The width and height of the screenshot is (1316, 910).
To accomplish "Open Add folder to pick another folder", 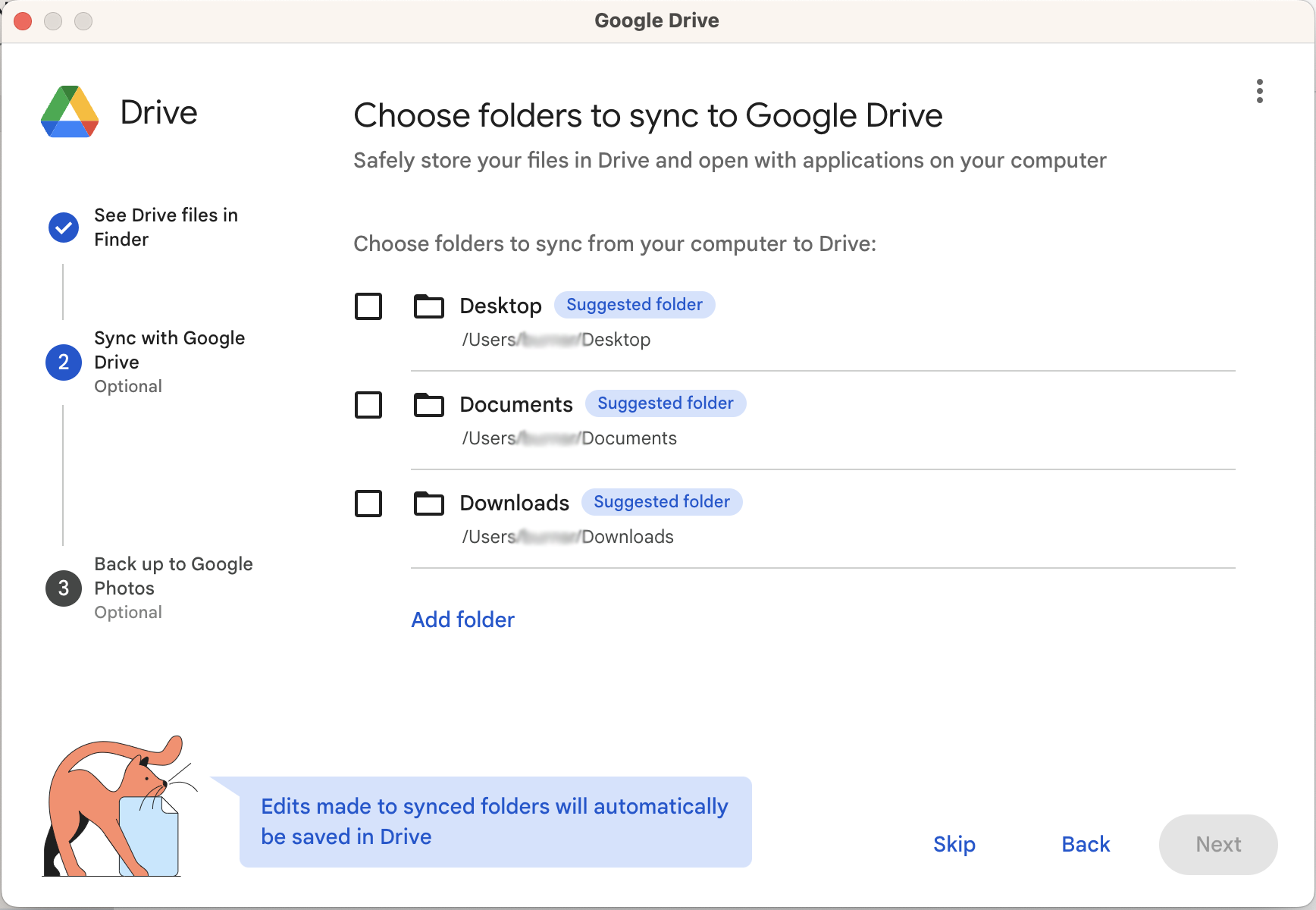I will [462, 620].
